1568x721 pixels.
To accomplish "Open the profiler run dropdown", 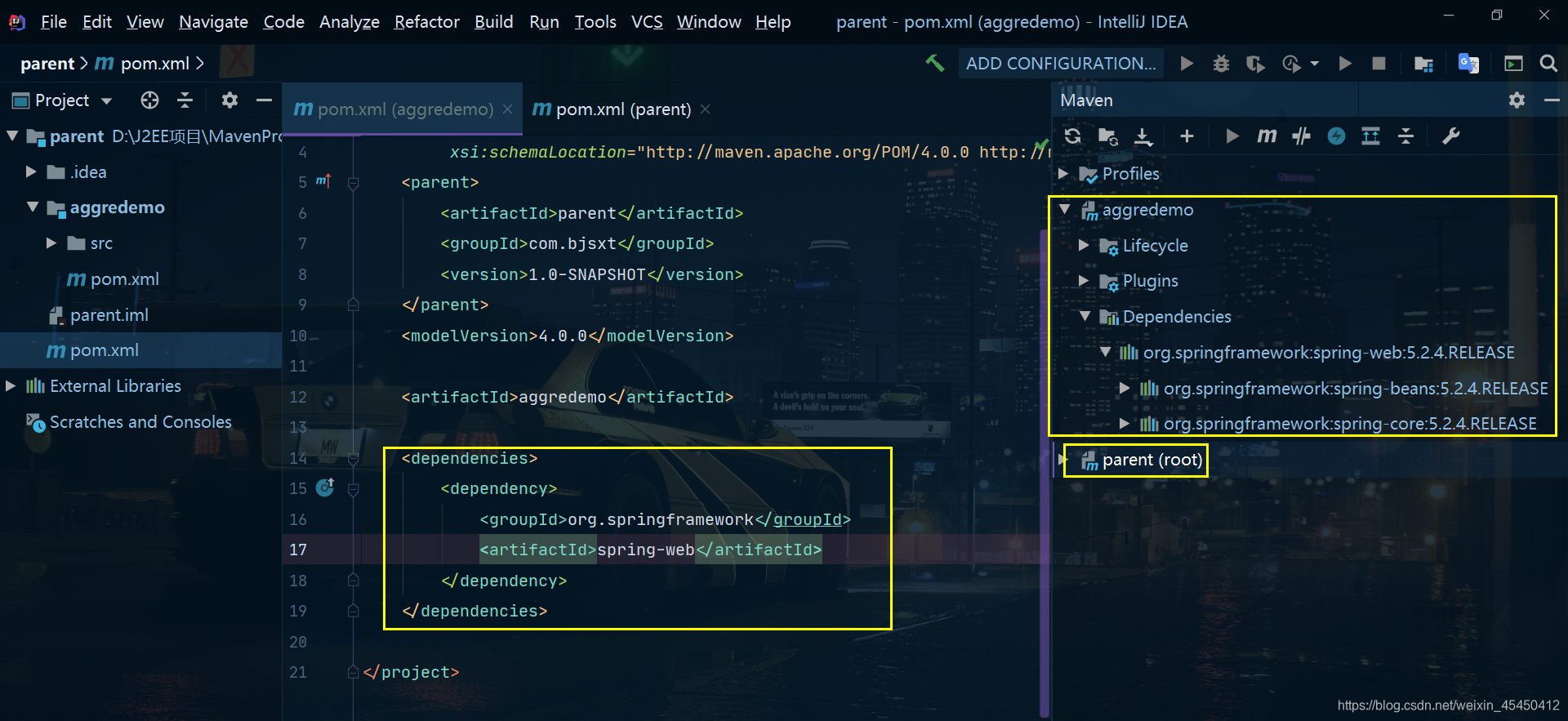I will [1315, 63].
